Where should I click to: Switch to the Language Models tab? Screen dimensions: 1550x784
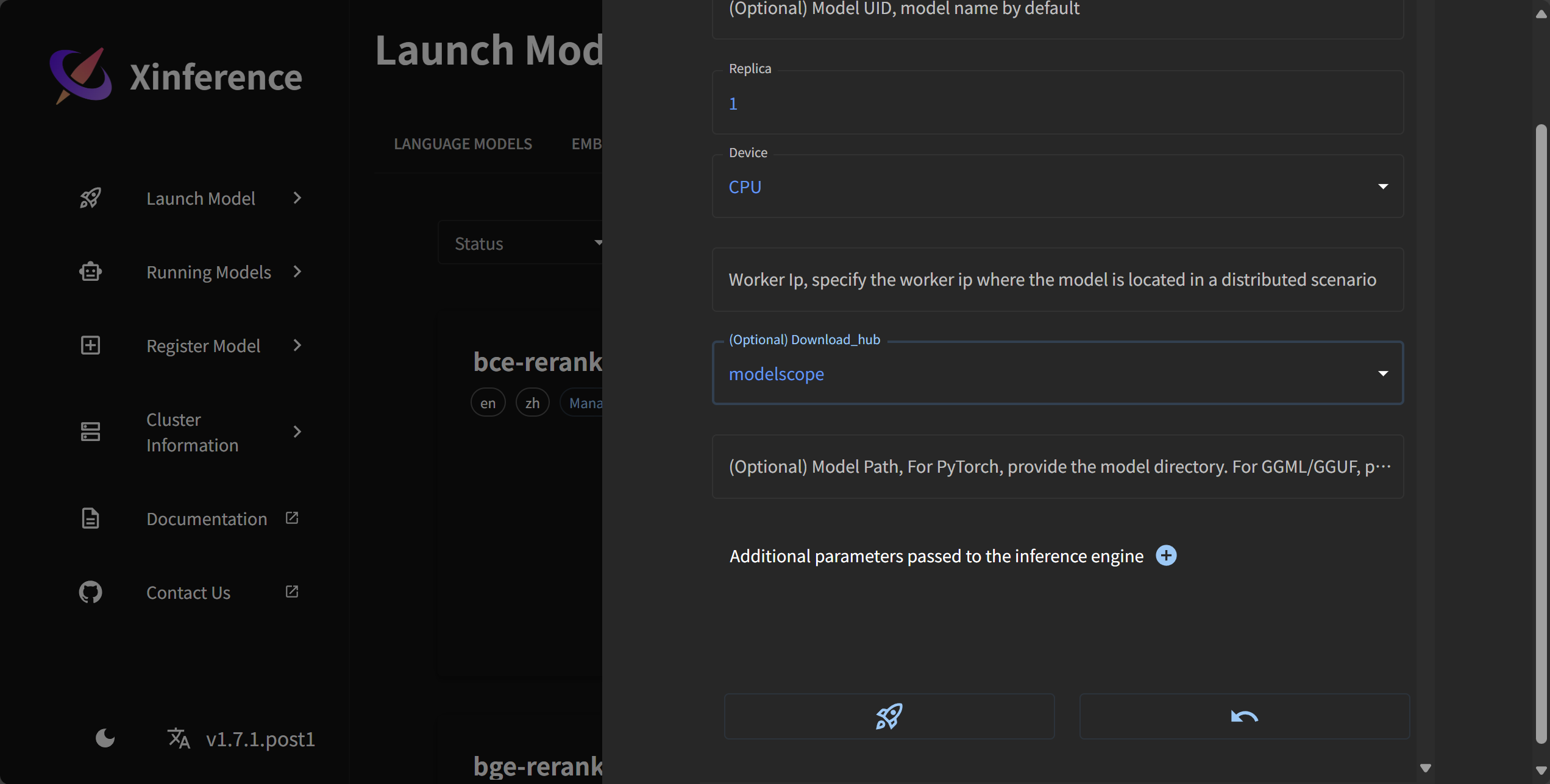(463, 144)
